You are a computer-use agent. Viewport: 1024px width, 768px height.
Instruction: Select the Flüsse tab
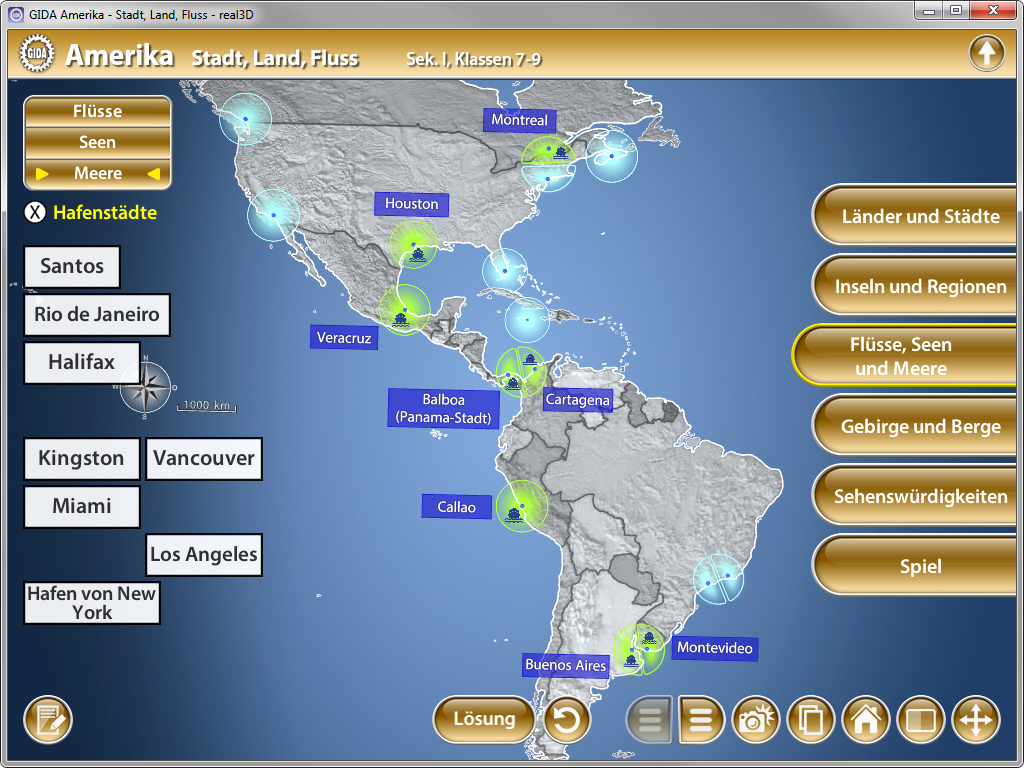[x=97, y=111]
